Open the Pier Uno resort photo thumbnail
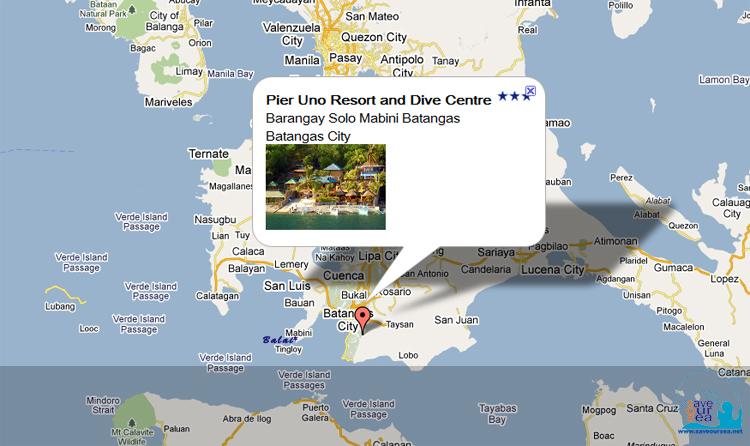The image size is (750, 446). pos(325,187)
